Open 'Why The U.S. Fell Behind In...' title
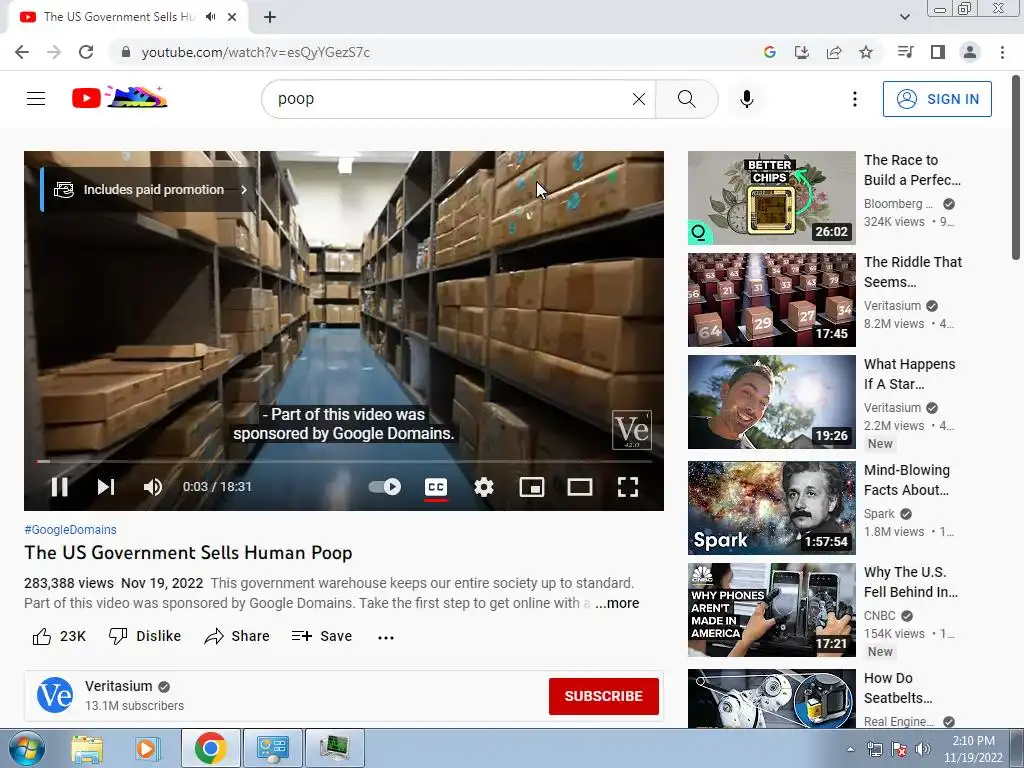The width and height of the screenshot is (1024, 768). (x=910, y=582)
